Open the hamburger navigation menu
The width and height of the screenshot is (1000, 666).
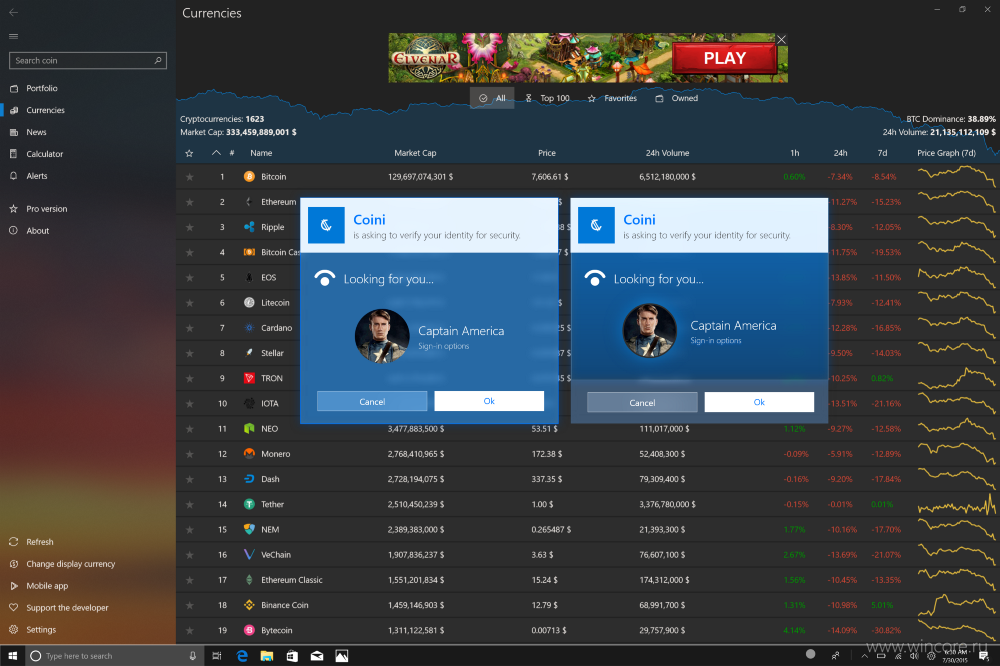coord(13,36)
